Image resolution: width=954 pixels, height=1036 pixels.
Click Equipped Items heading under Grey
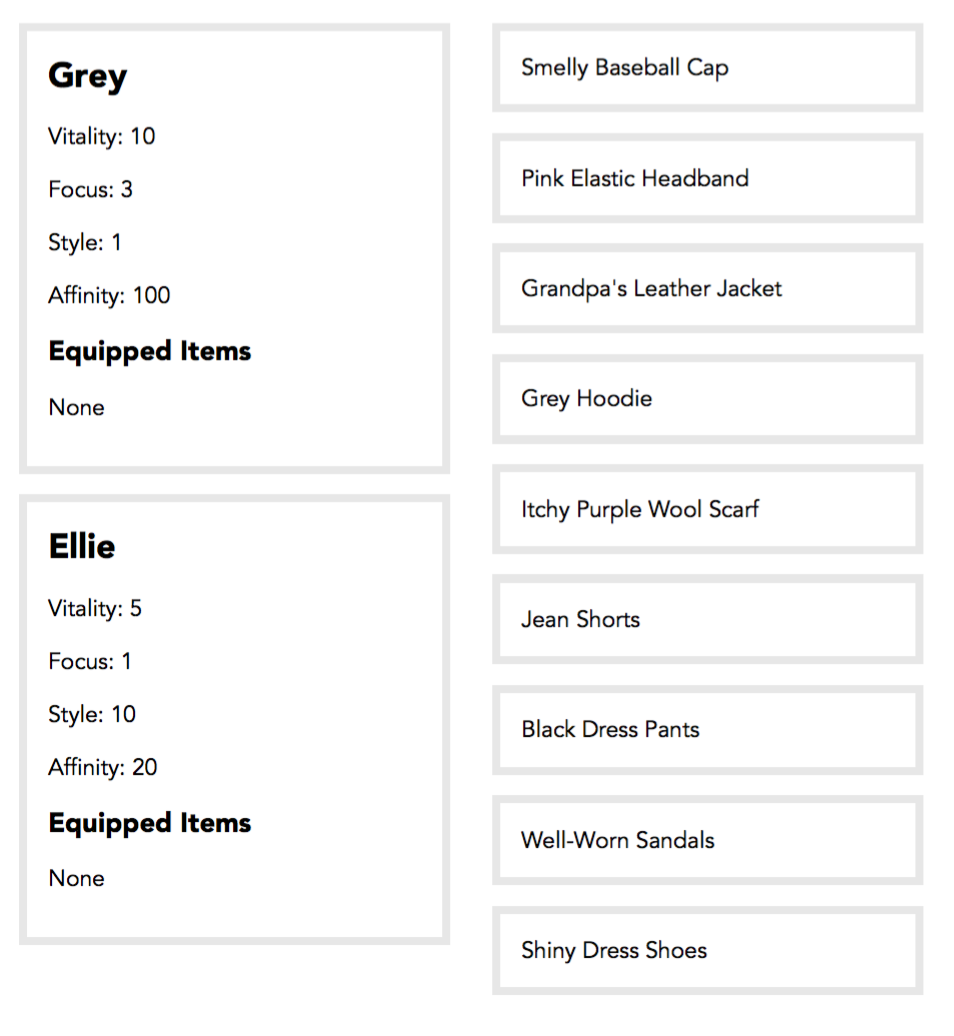(x=150, y=352)
